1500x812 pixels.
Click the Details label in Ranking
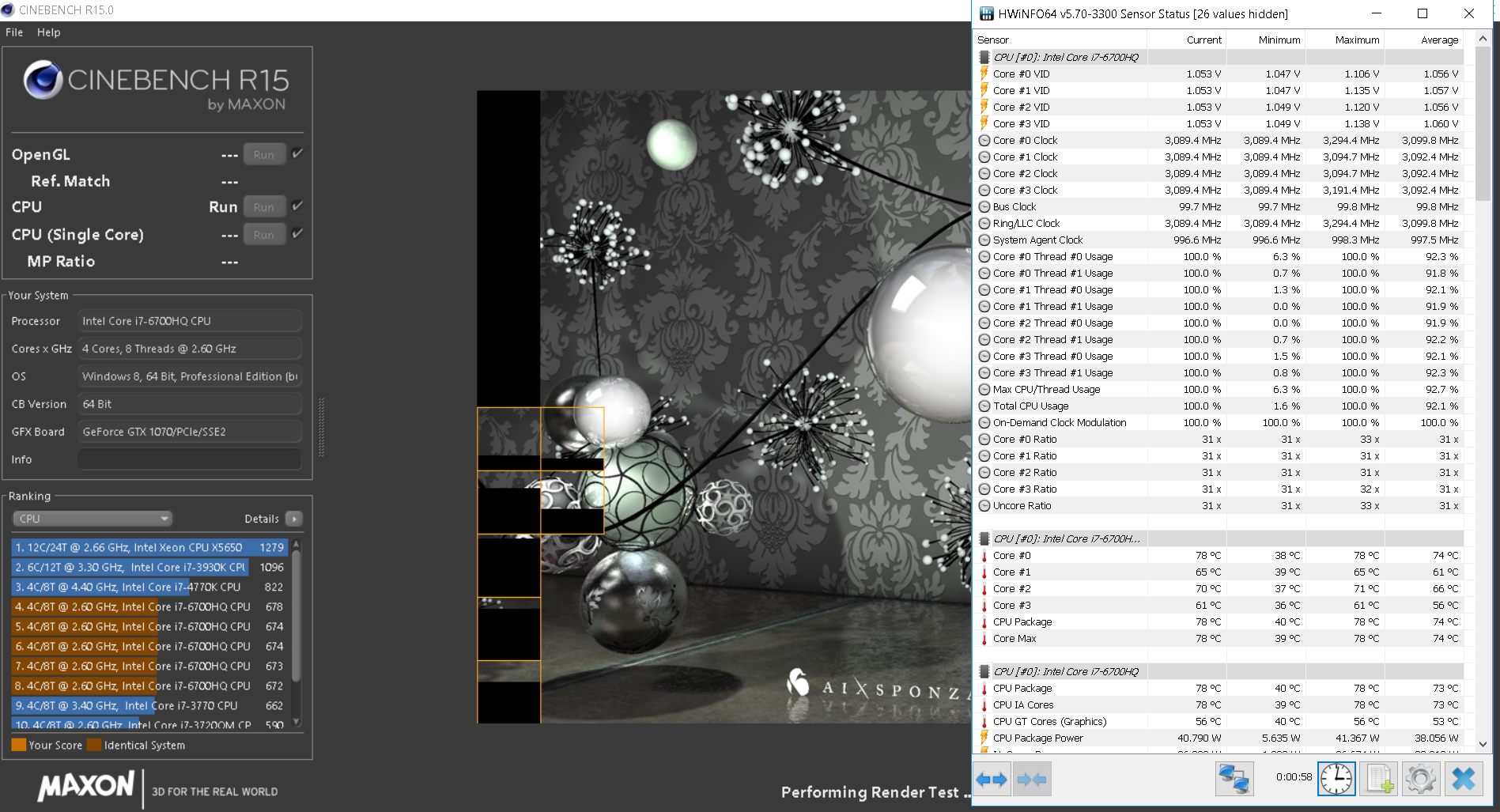click(262, 519)
